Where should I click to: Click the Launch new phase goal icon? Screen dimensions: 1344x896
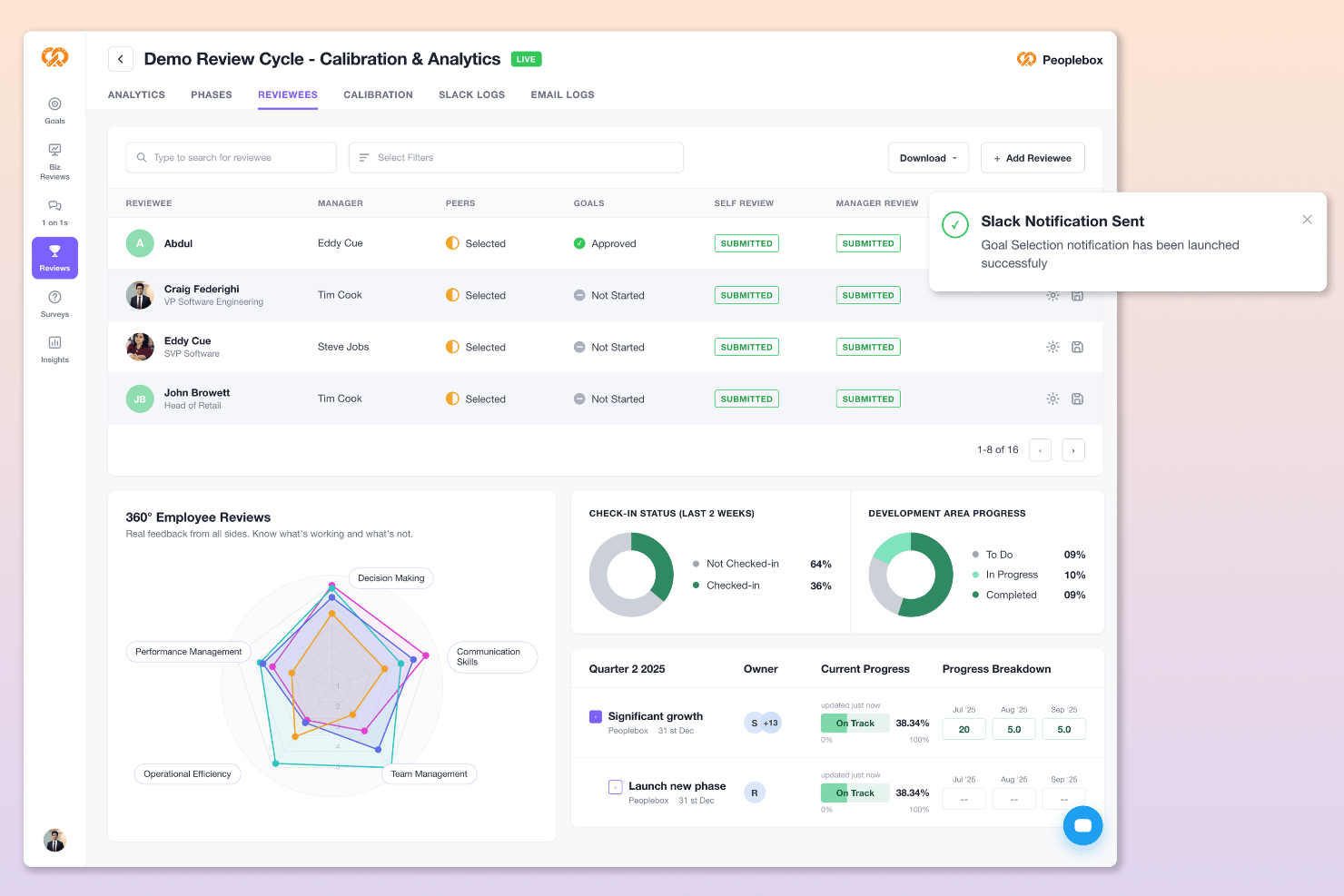616,787
